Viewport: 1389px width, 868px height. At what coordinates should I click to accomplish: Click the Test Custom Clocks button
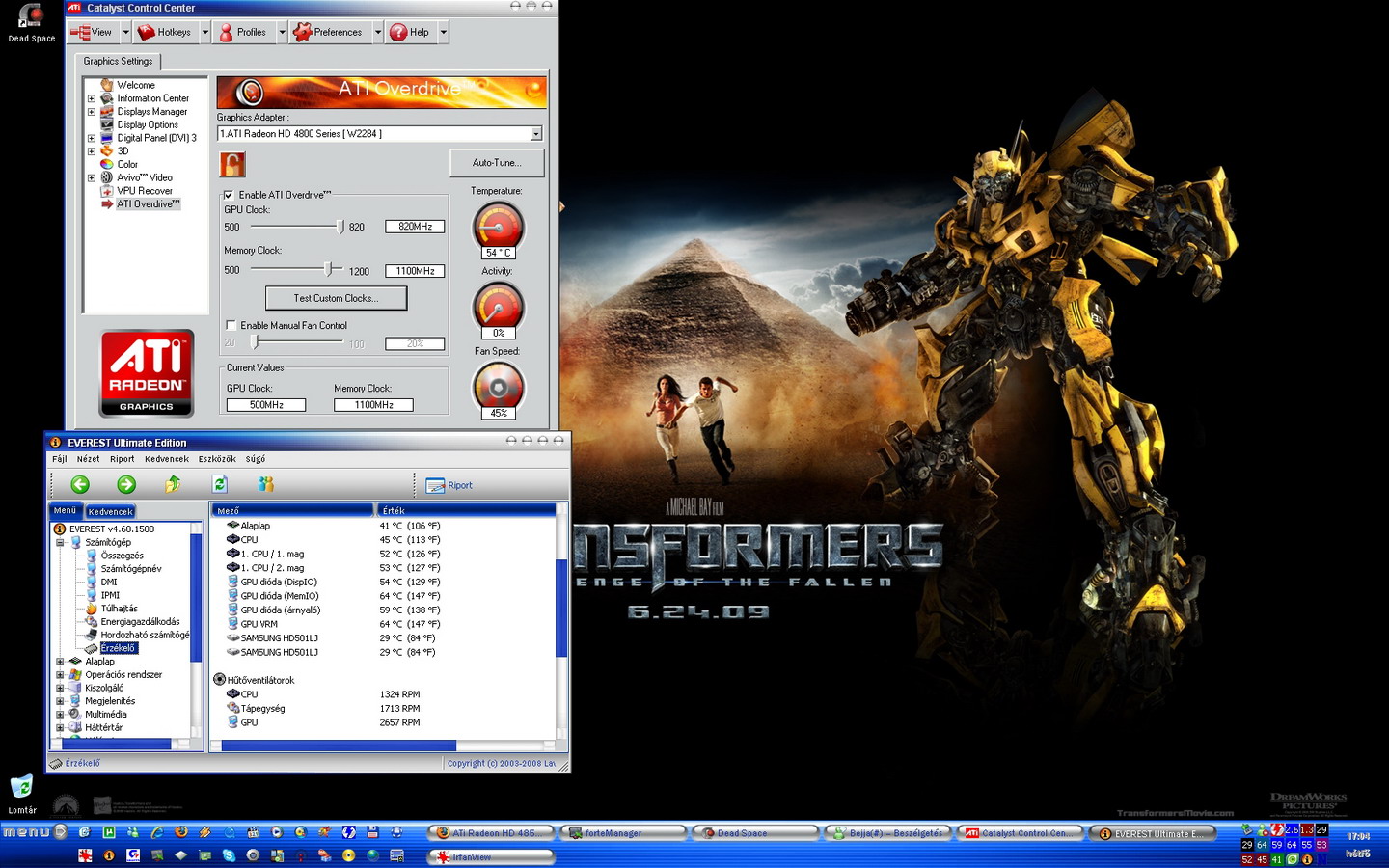pos(336,298)
